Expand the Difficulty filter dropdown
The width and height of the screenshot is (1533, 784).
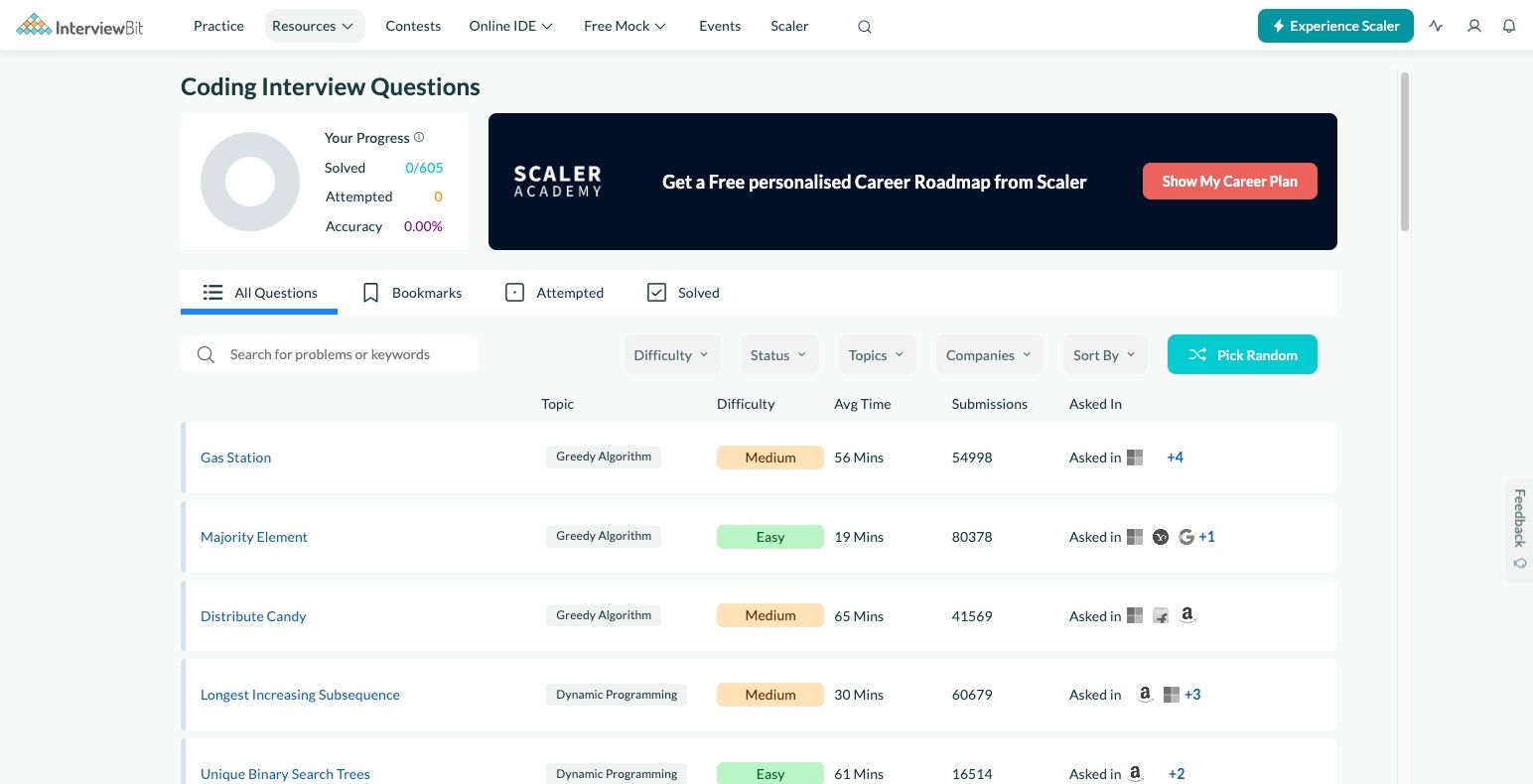tap(671, 355)
